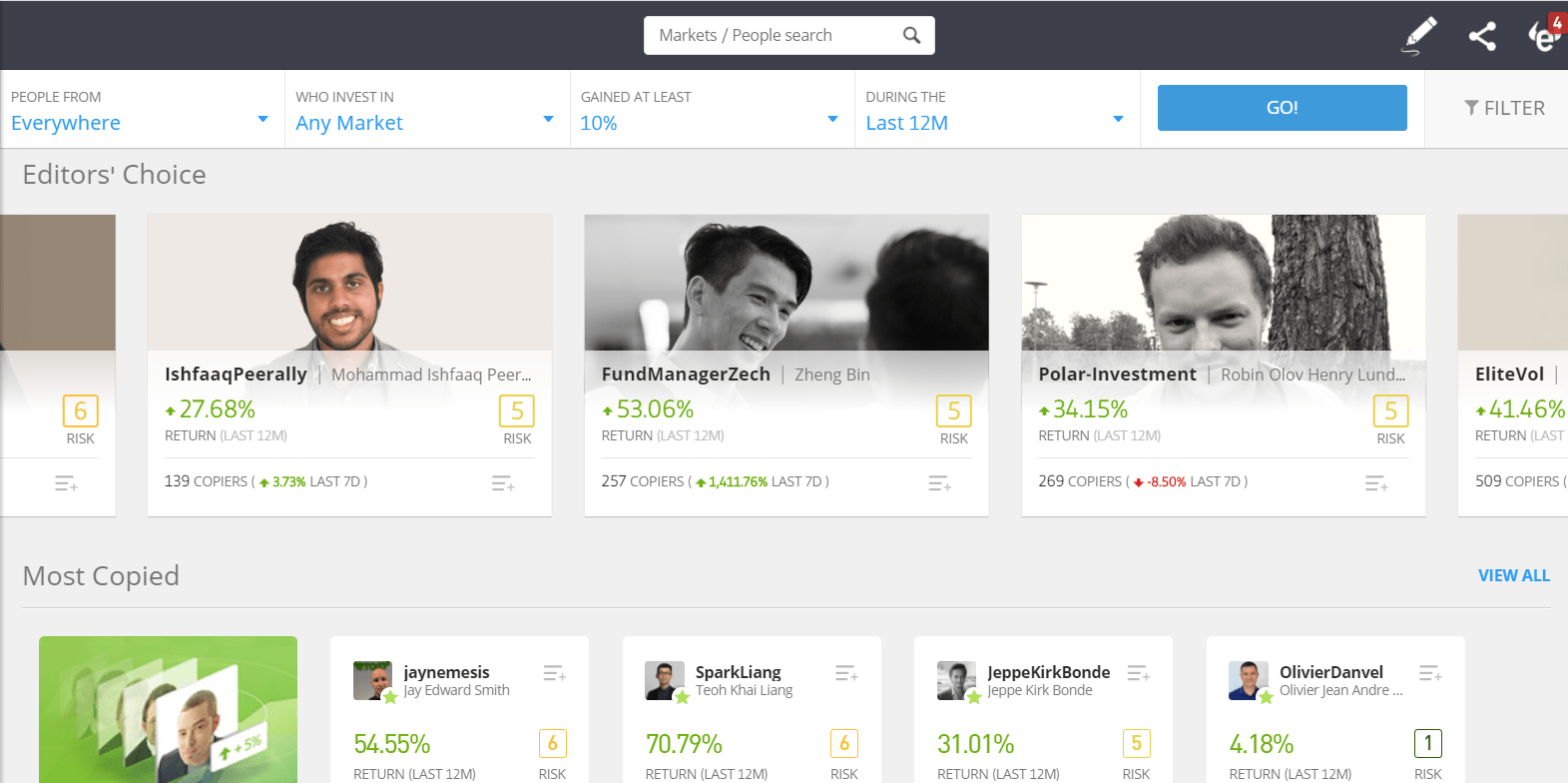Viewport: 1568px width, 783px height.
Task: Open the FILTER panel
Action: [x=1504, y=108]
